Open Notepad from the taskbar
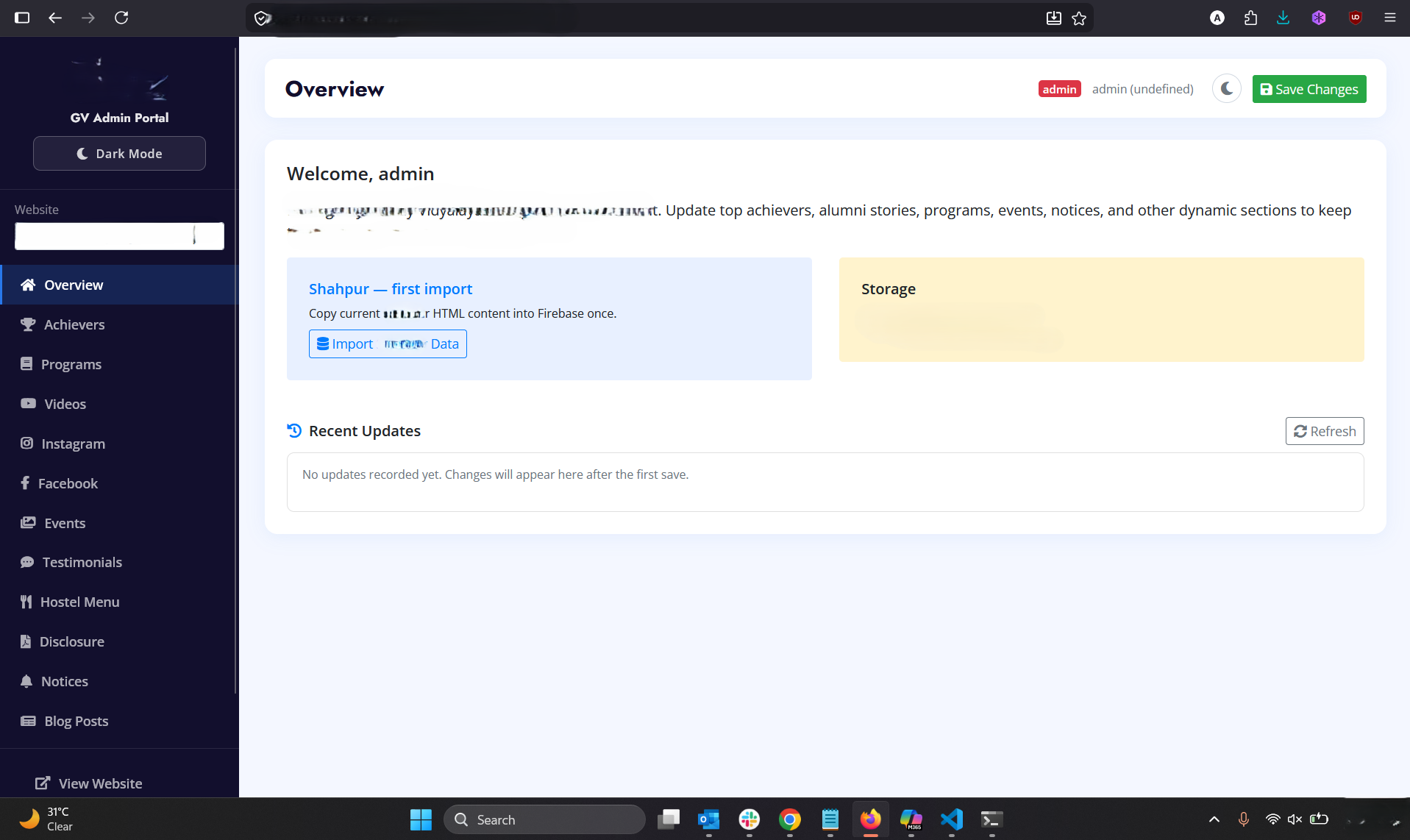1410x840 pixels. click(x=830, y=819)
